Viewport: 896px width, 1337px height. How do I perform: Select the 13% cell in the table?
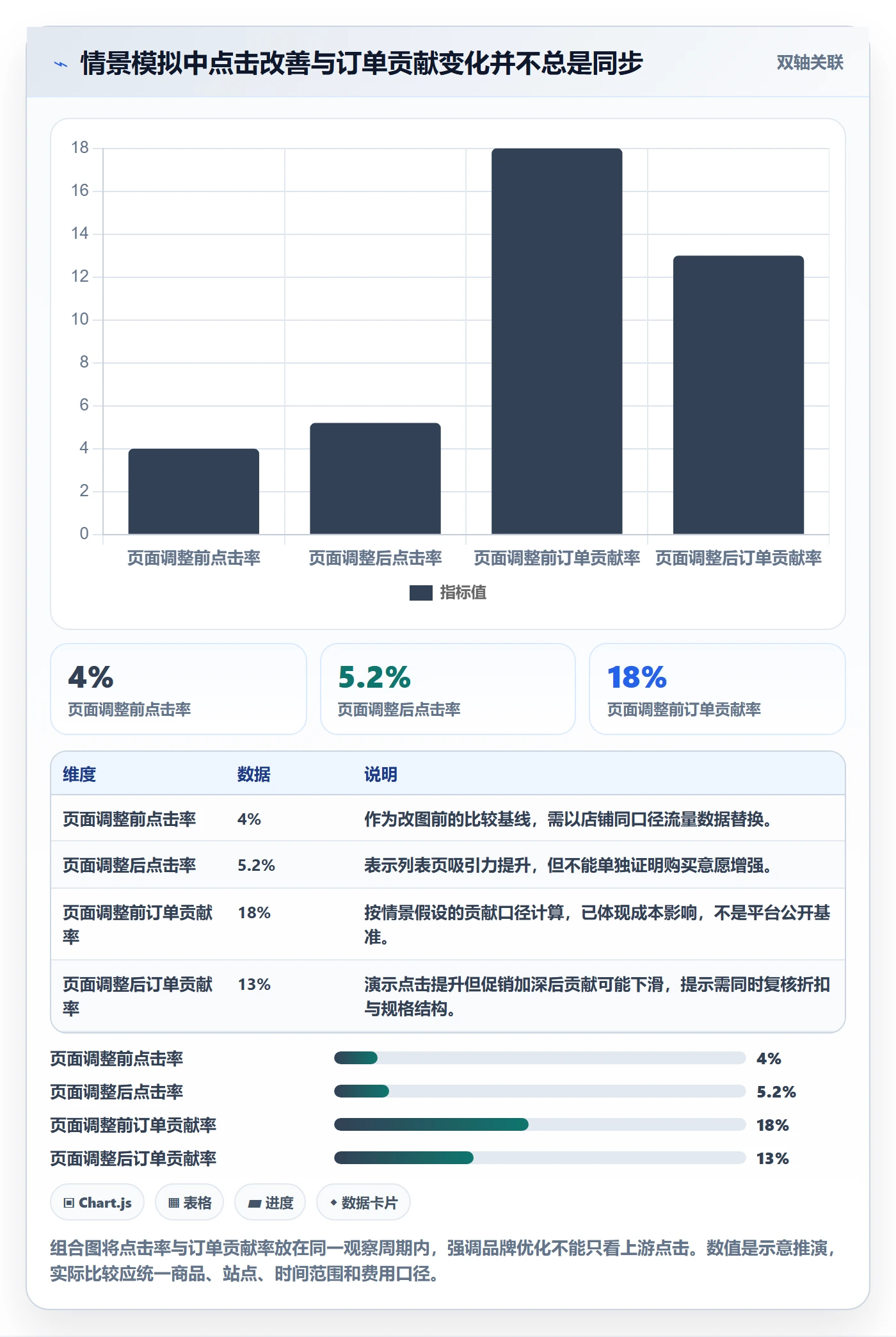coord(254,984)
